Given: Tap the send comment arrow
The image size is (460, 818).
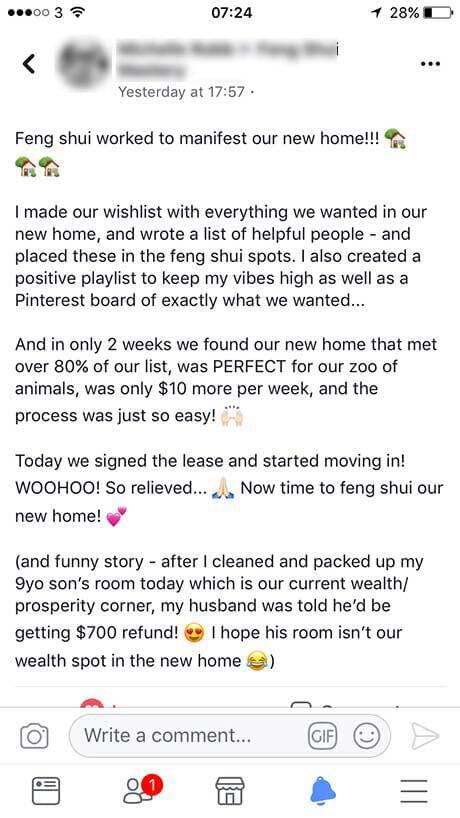Looking at the screenshot, I should 425,736.
